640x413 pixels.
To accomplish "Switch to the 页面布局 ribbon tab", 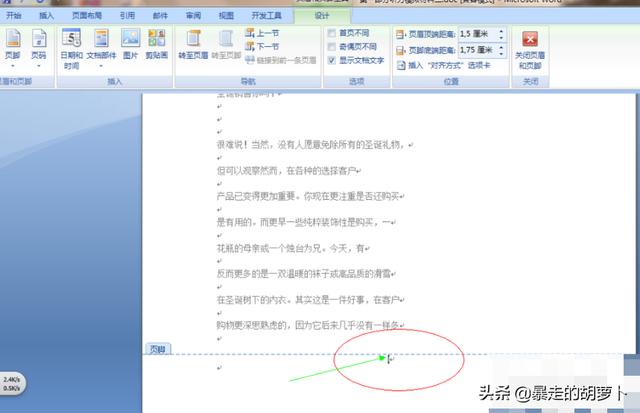I will tap(87, 16).
